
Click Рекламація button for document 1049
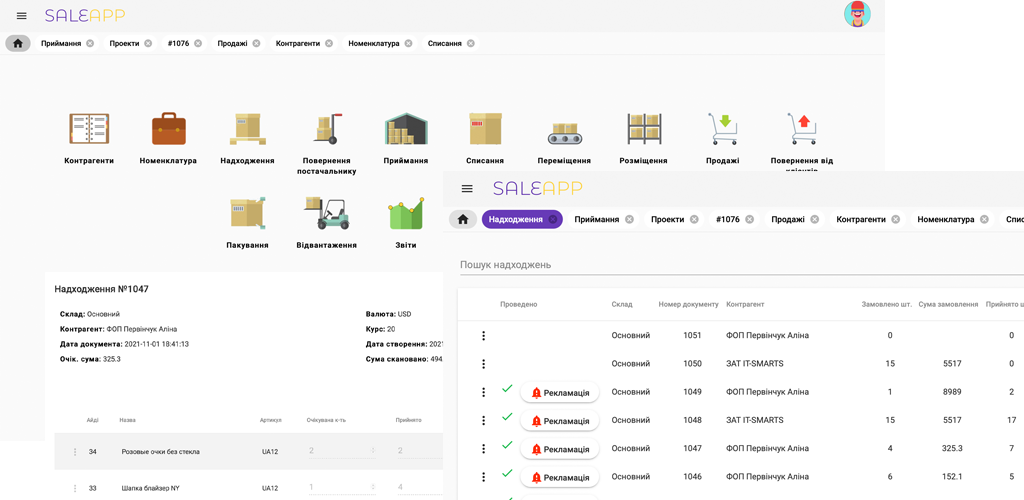(560, 393)
